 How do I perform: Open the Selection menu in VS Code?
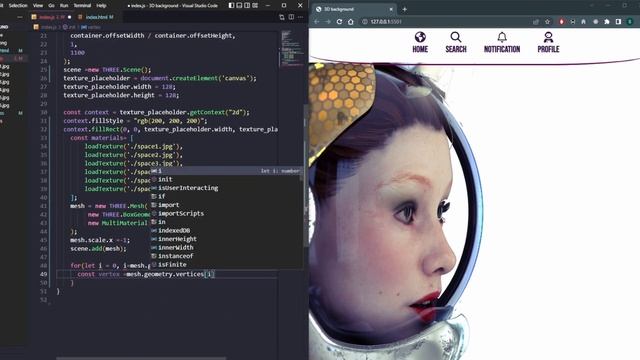18,6
